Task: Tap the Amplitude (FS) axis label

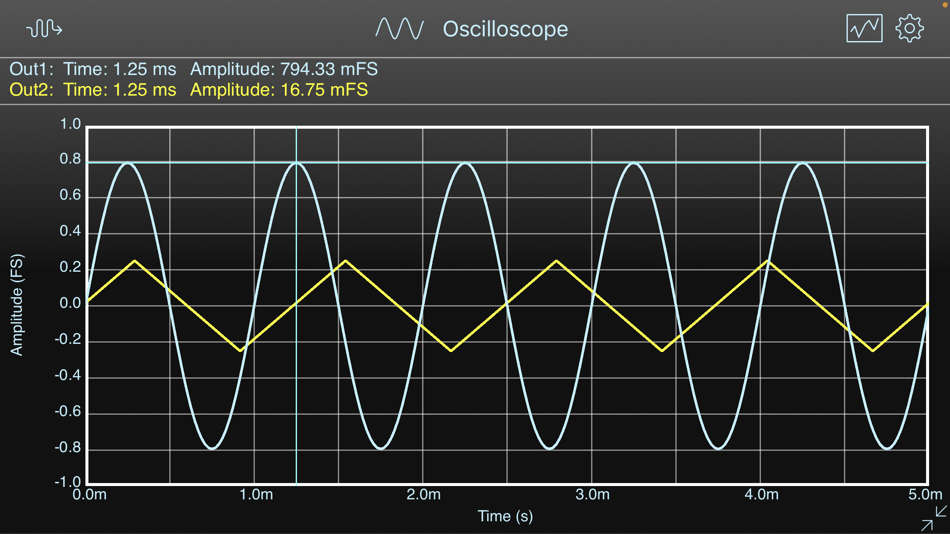Action: click(x=16, y=305)
